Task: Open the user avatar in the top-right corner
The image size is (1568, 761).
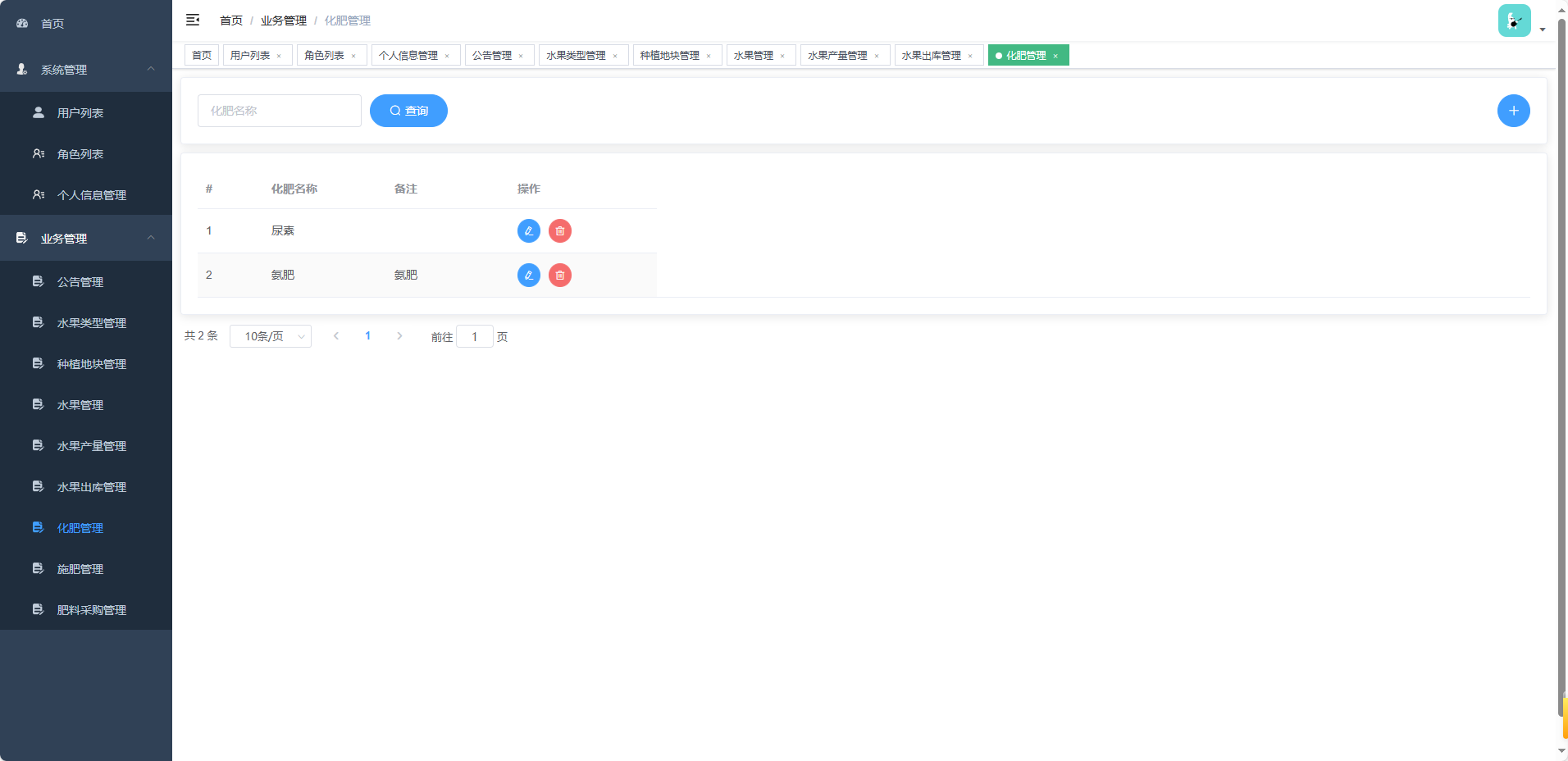Action: pyautogui.click(x=1513, y=20)
